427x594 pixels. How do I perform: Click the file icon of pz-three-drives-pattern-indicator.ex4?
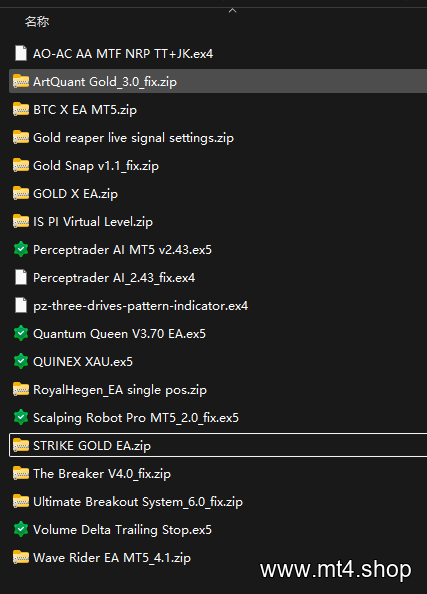point(21,306)
